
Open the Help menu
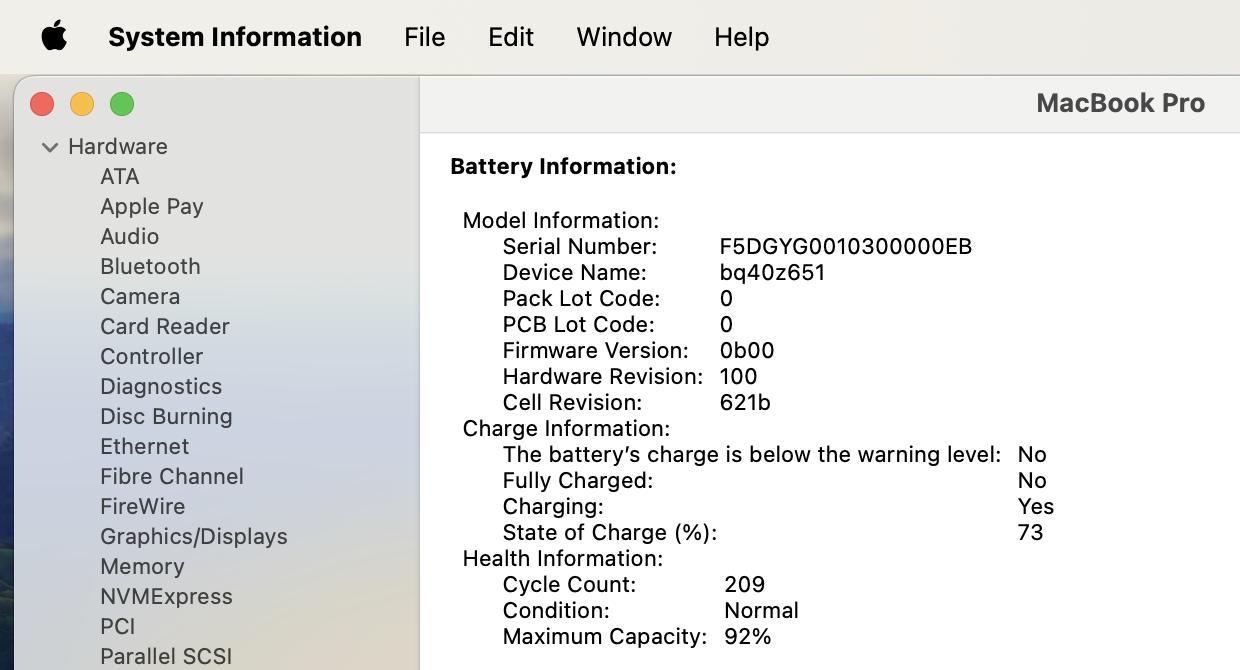coord(741,37)
